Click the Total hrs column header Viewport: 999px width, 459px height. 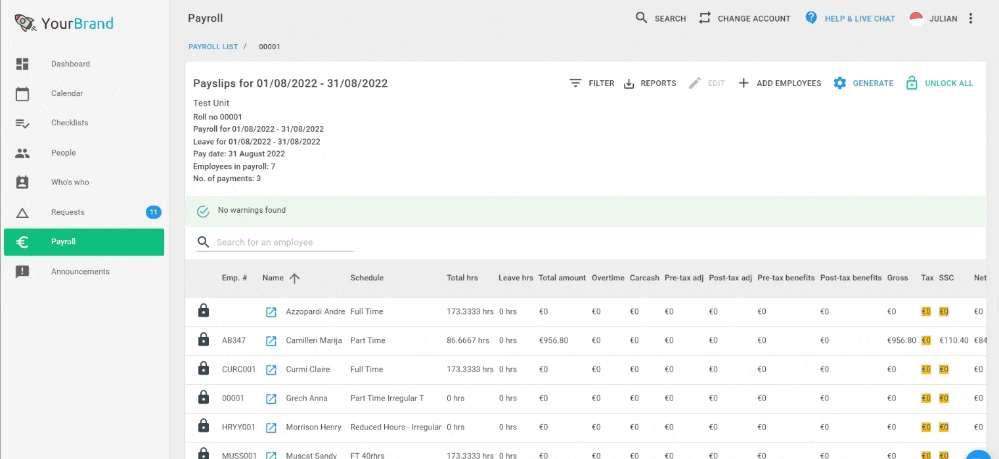click(463, 278)
